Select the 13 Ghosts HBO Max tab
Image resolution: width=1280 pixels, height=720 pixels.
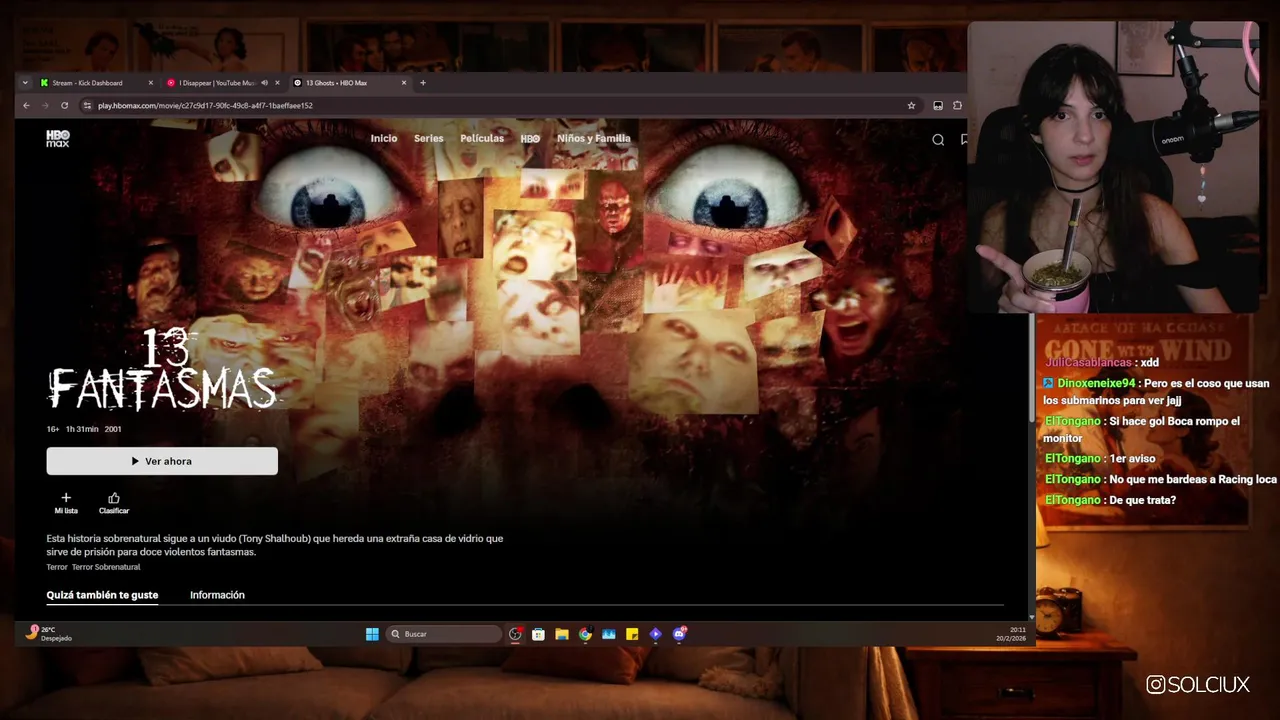[x=350, y=83]
